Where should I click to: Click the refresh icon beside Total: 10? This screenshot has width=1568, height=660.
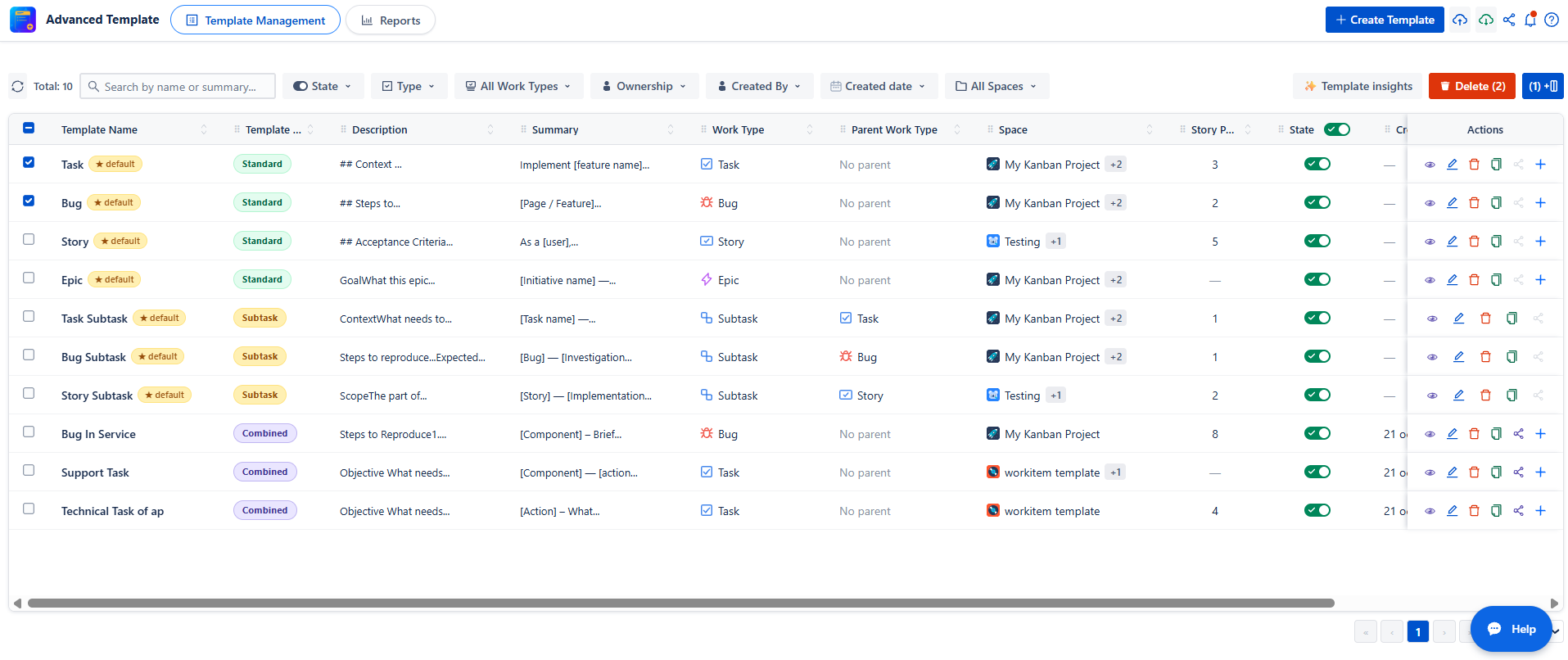click(18, 86)
